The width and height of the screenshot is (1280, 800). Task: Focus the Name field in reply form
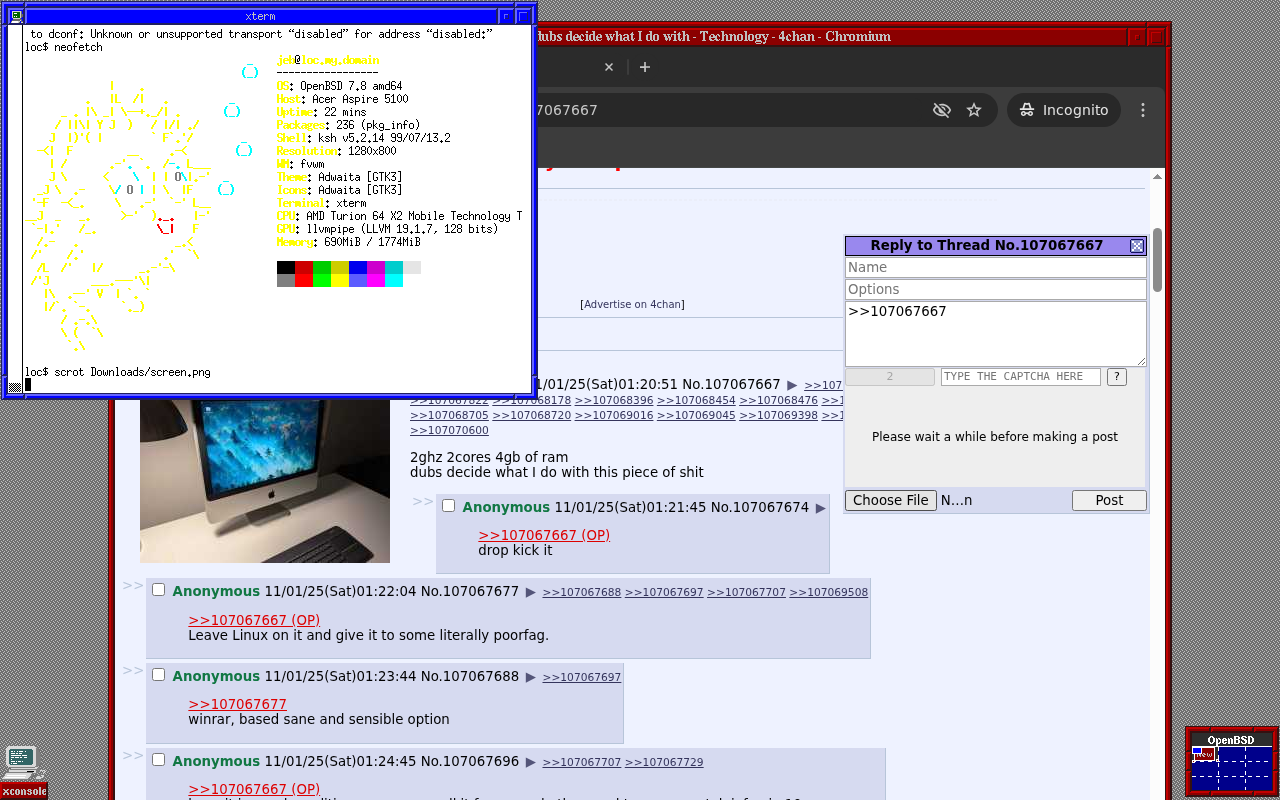point(996,267)
